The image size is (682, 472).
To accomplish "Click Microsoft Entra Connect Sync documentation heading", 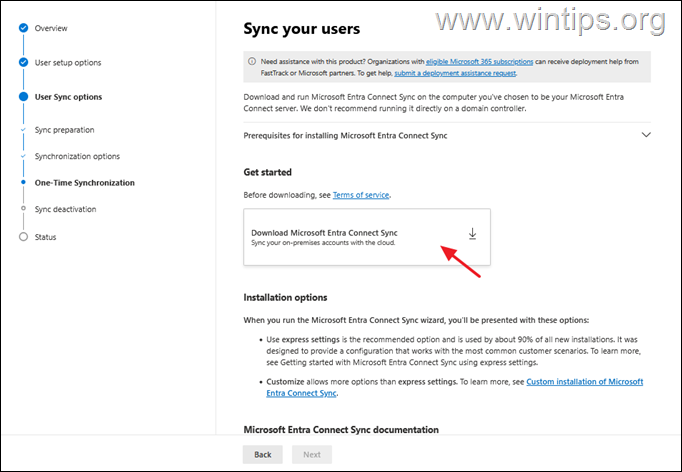I will [341, 430].
